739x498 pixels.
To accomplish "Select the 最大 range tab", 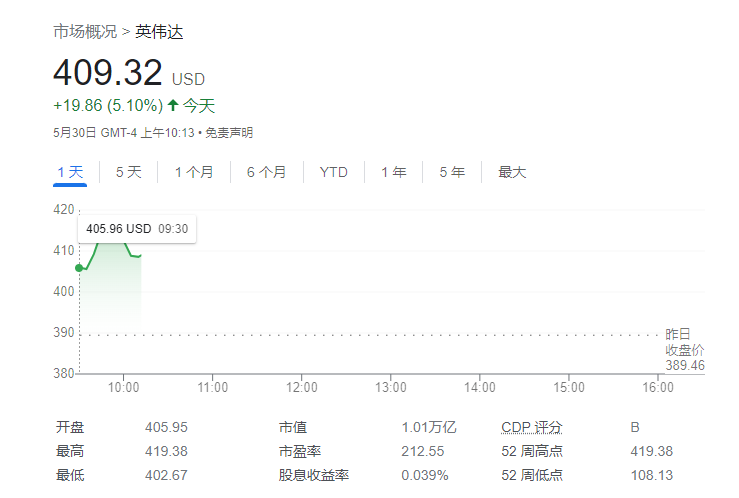I will (x=512, y=172).
